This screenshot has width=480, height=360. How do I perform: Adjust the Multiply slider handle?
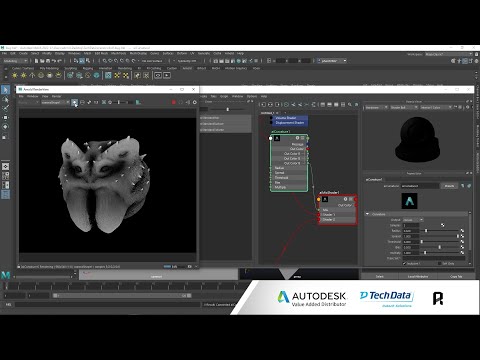[x=425, y=253]
